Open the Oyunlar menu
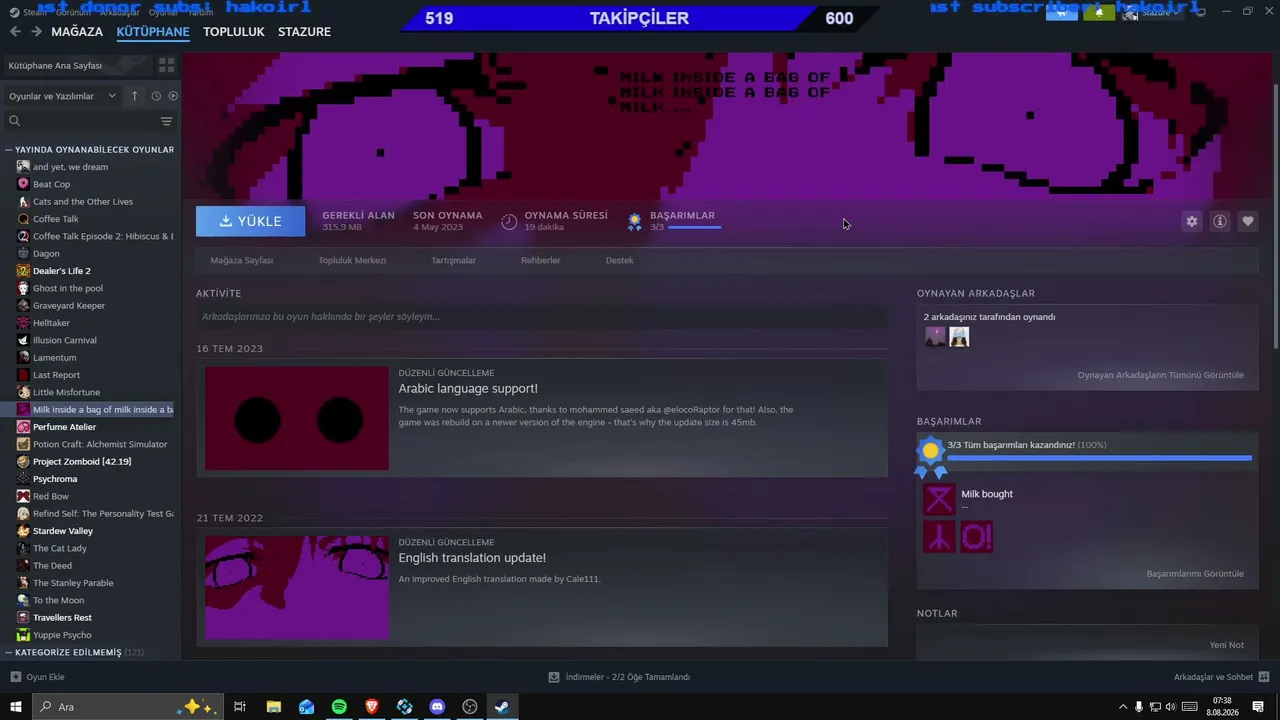Screen dimensions: 1280x720 [x=163, y=13]
